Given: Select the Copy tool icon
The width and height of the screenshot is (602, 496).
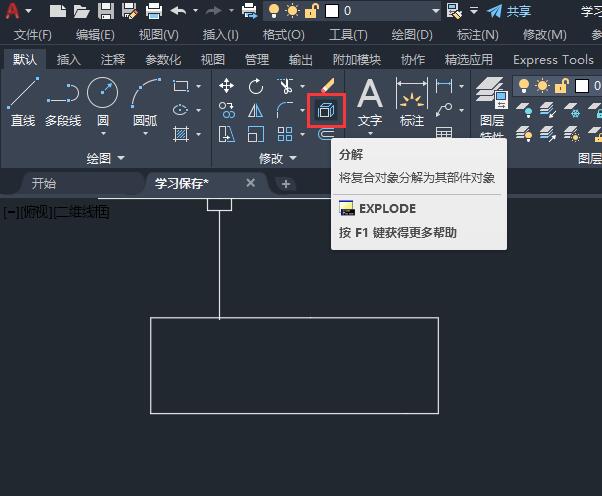Looking at the screenshot, I should click(227, 110).
